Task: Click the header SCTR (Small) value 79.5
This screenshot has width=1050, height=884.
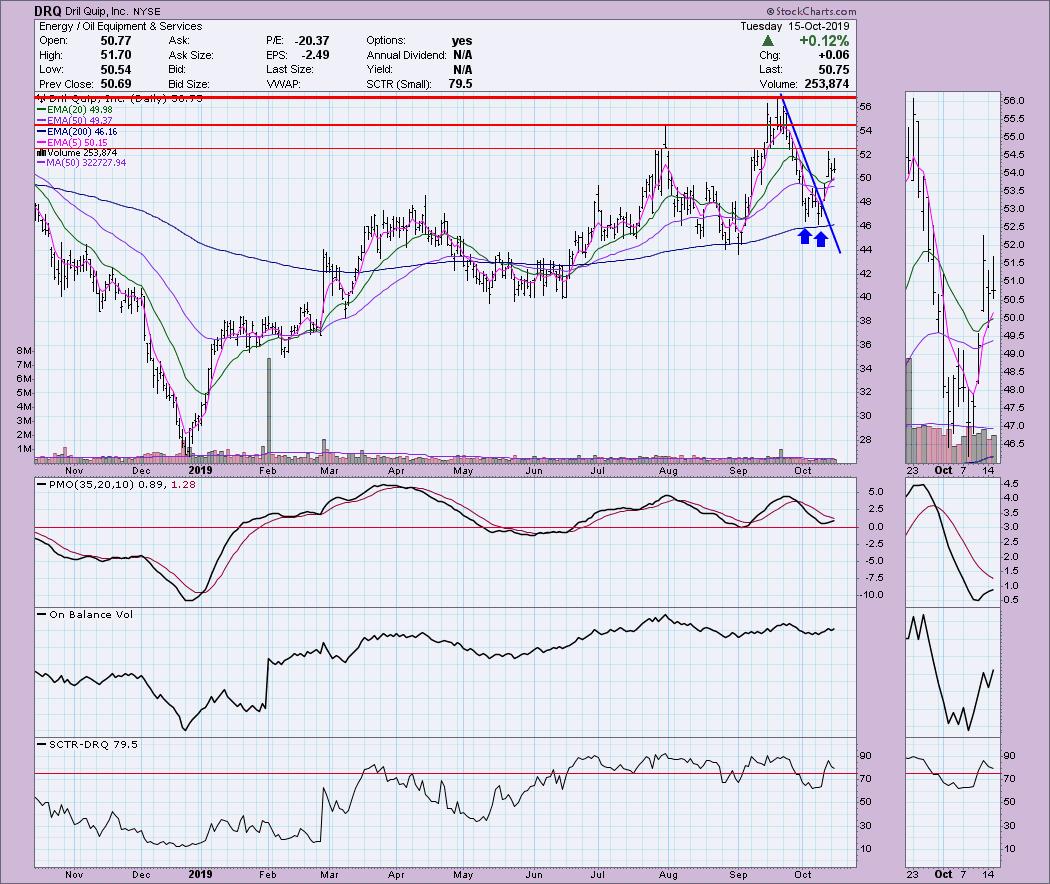Action: pos(461,84)
